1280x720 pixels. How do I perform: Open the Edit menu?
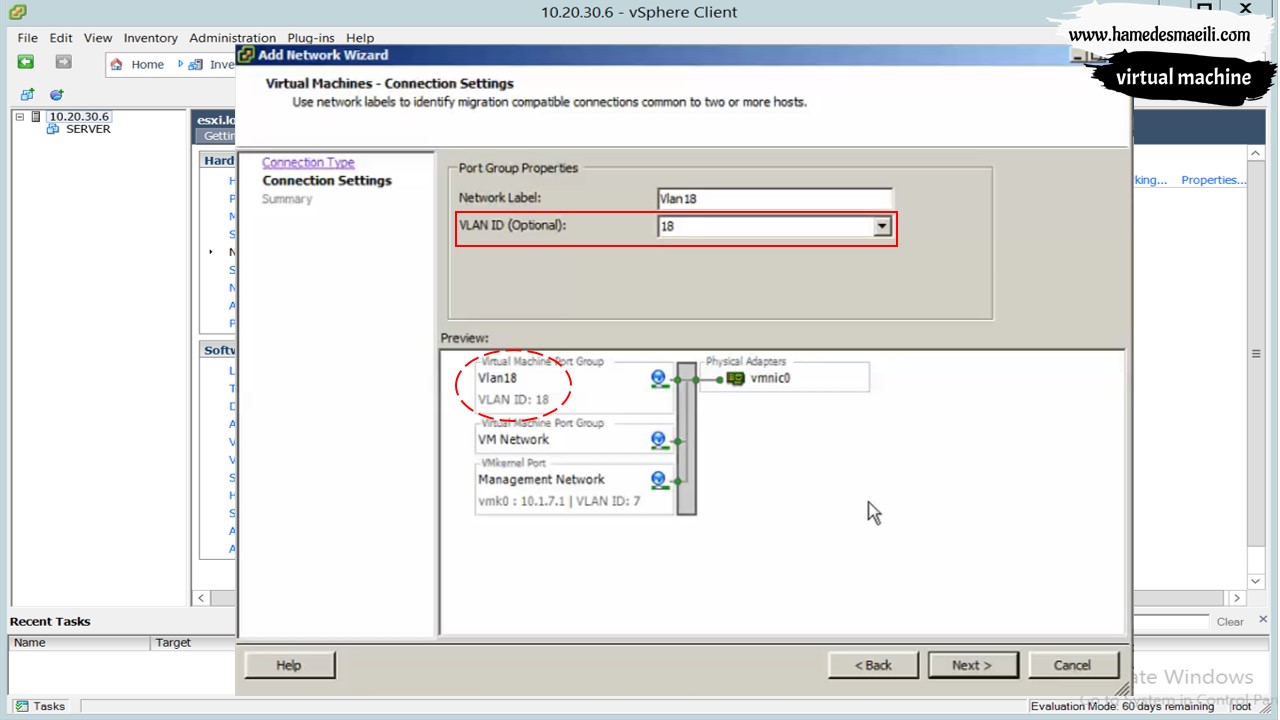pyautogui.click(x=61, y=38)
